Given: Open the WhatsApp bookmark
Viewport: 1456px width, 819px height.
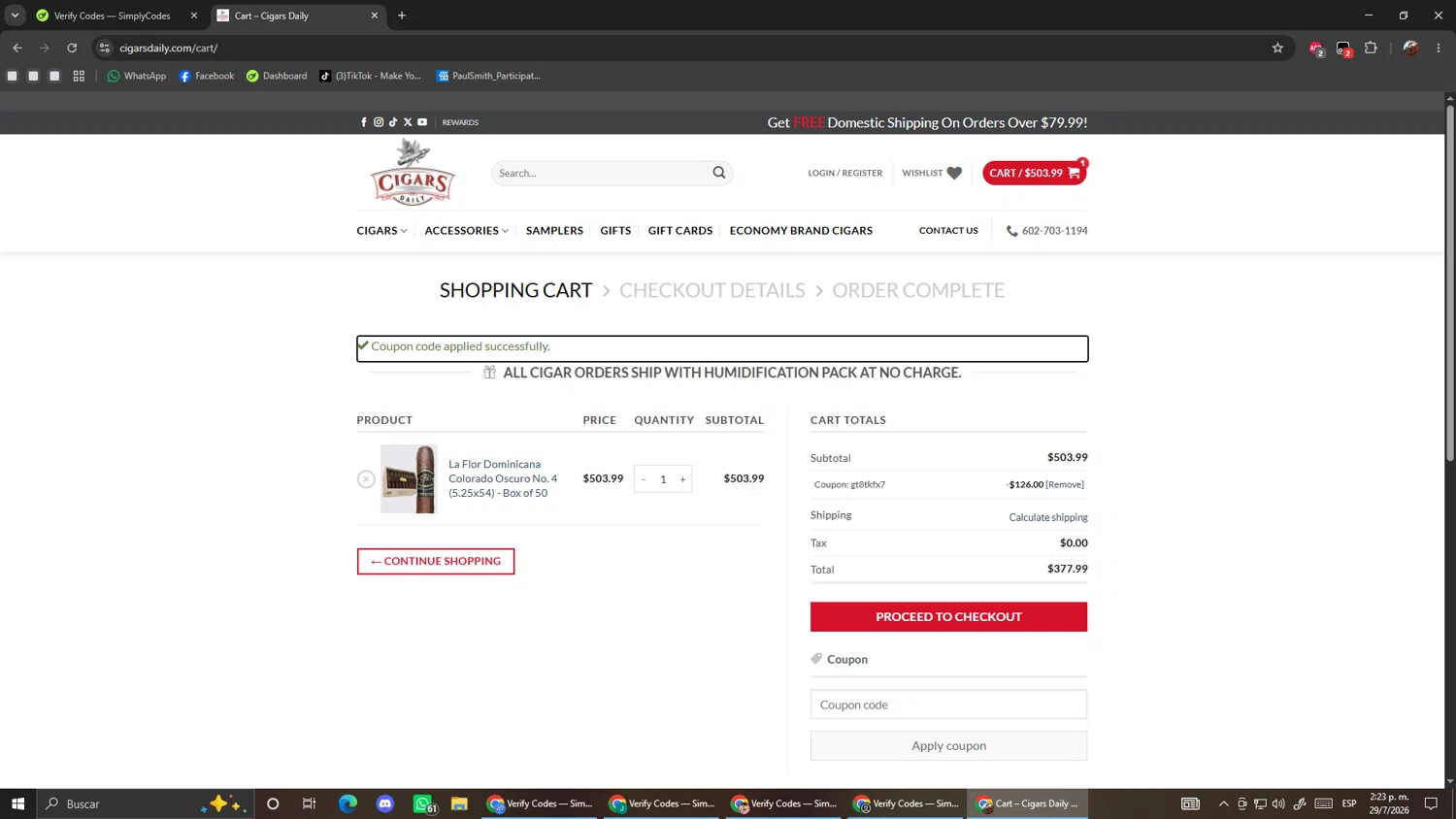Looking at the screenshot, I should (x=137, y=76).
